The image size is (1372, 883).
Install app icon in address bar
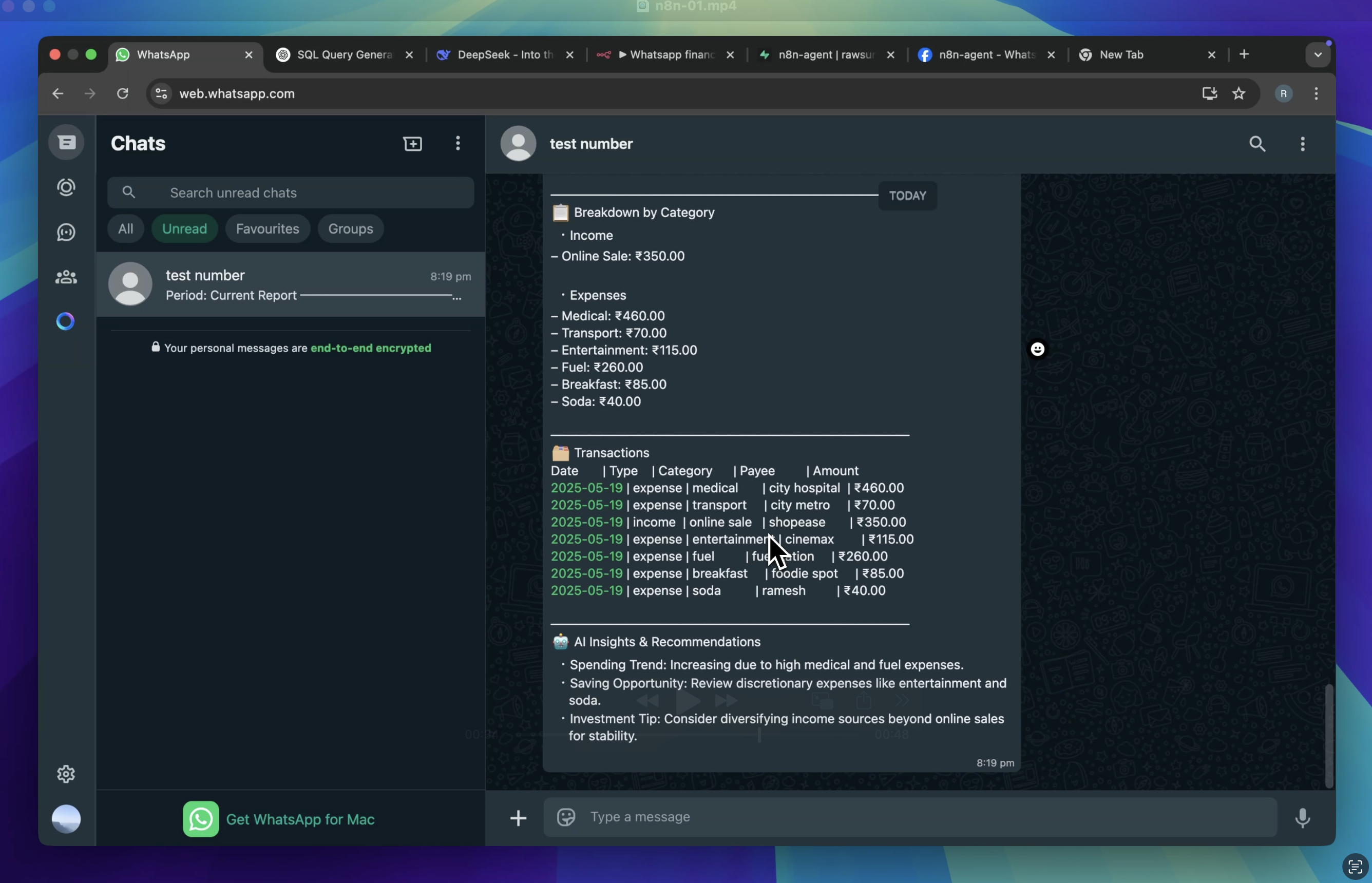pyautogui.click(x=1210, y=93)
